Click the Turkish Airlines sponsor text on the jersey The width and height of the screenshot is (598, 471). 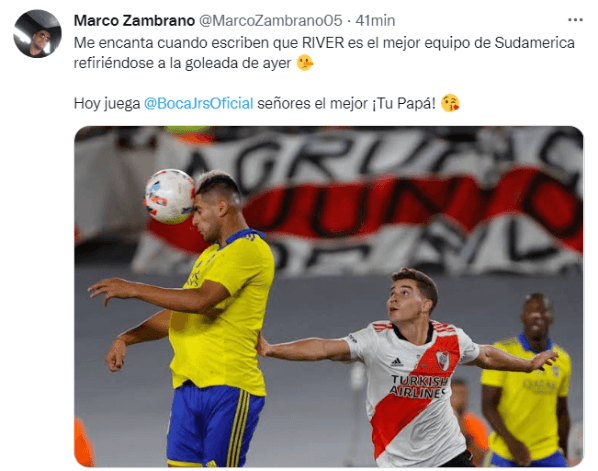coord(418,386)
